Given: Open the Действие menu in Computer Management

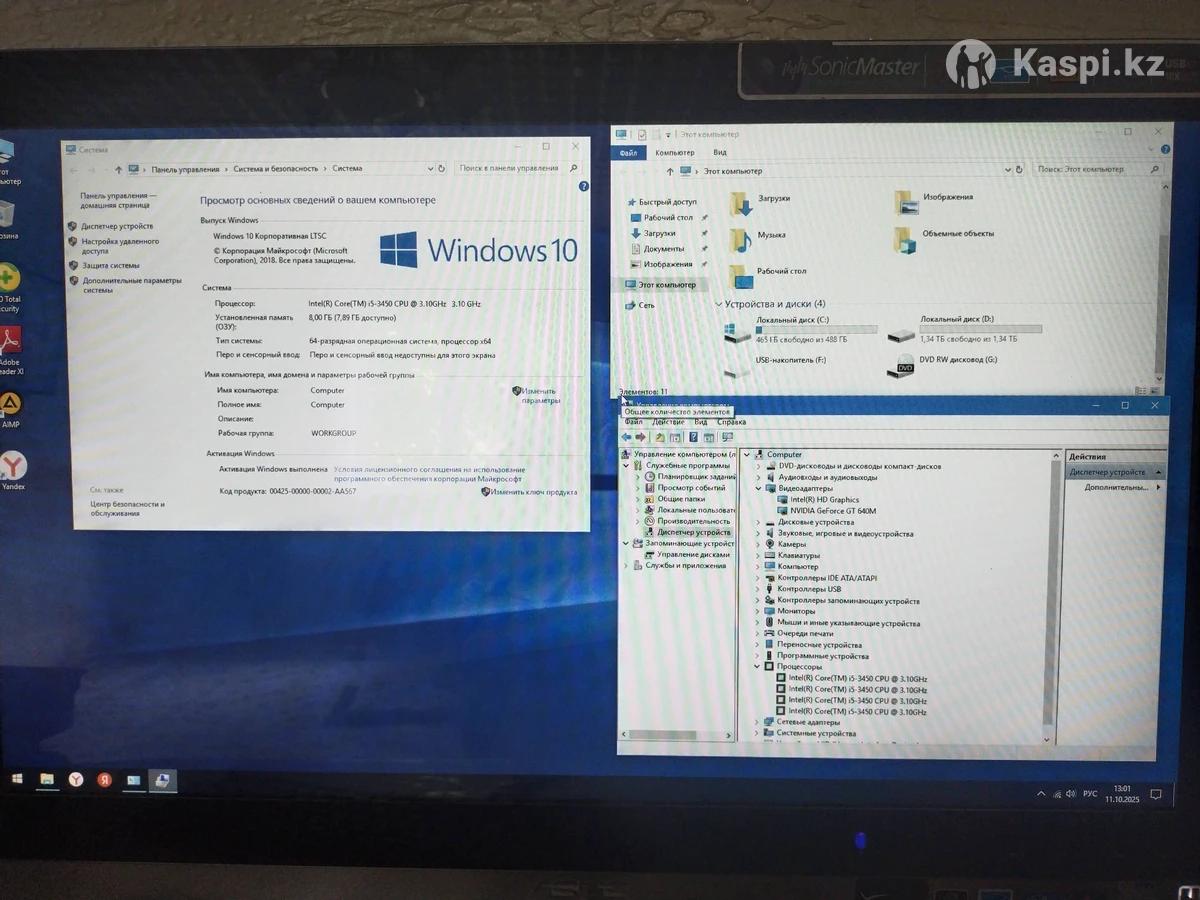Looking at the screenshot, I should point(667,422).
